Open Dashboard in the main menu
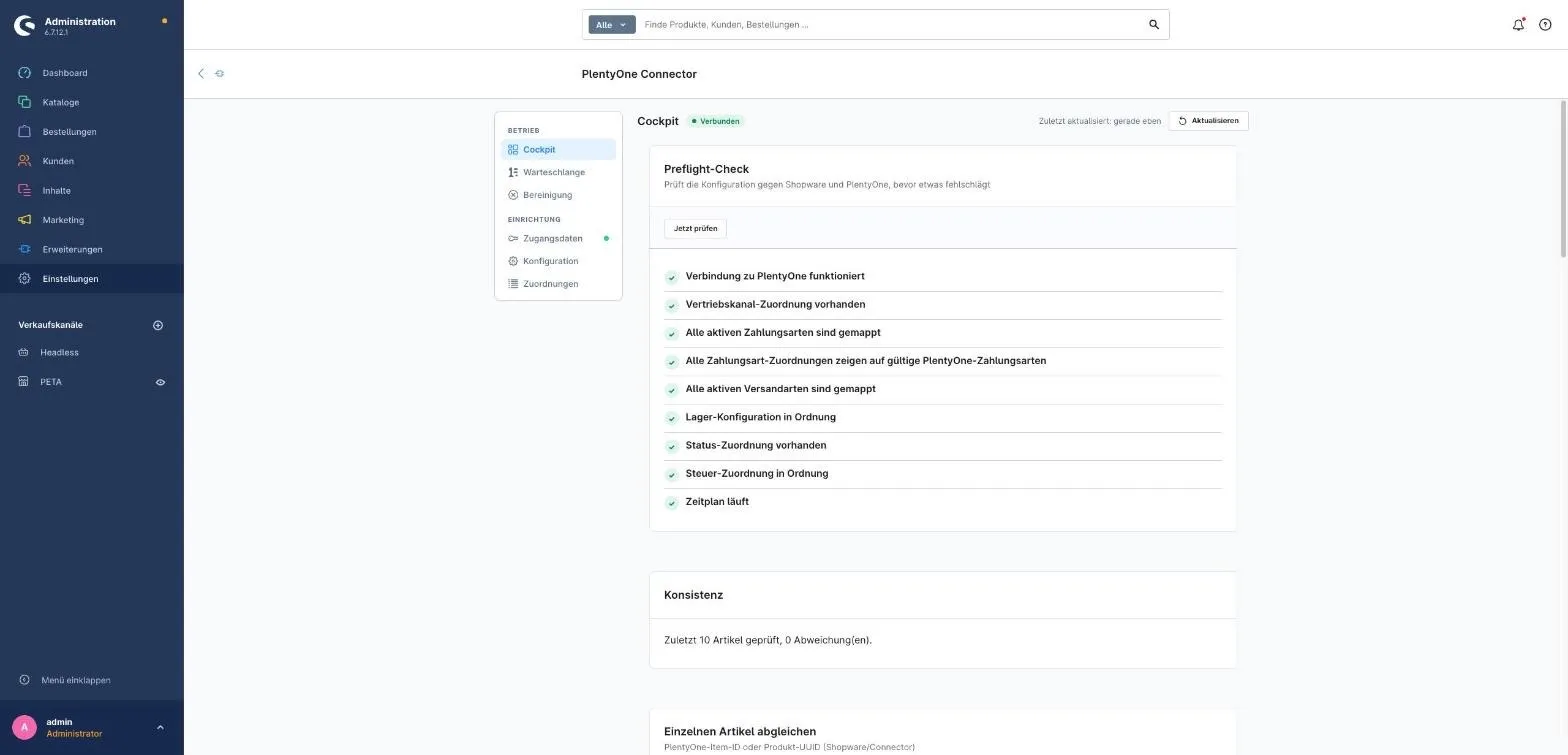This screenshot has height=755, width=1568. point(92,73)
